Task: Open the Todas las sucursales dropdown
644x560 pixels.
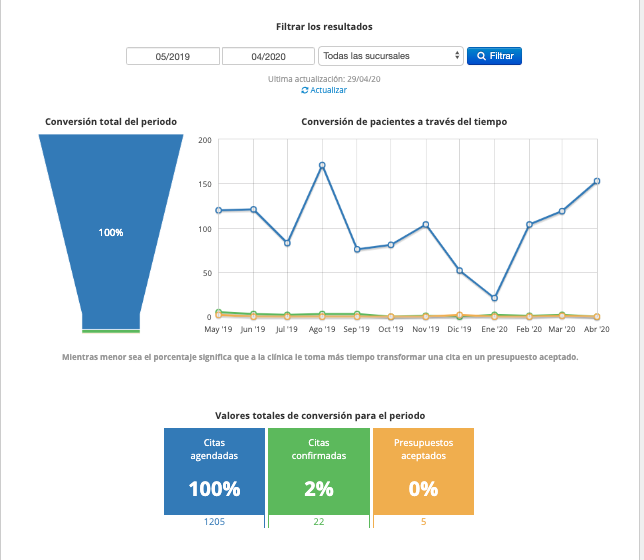Action: [x=391, y=56]
